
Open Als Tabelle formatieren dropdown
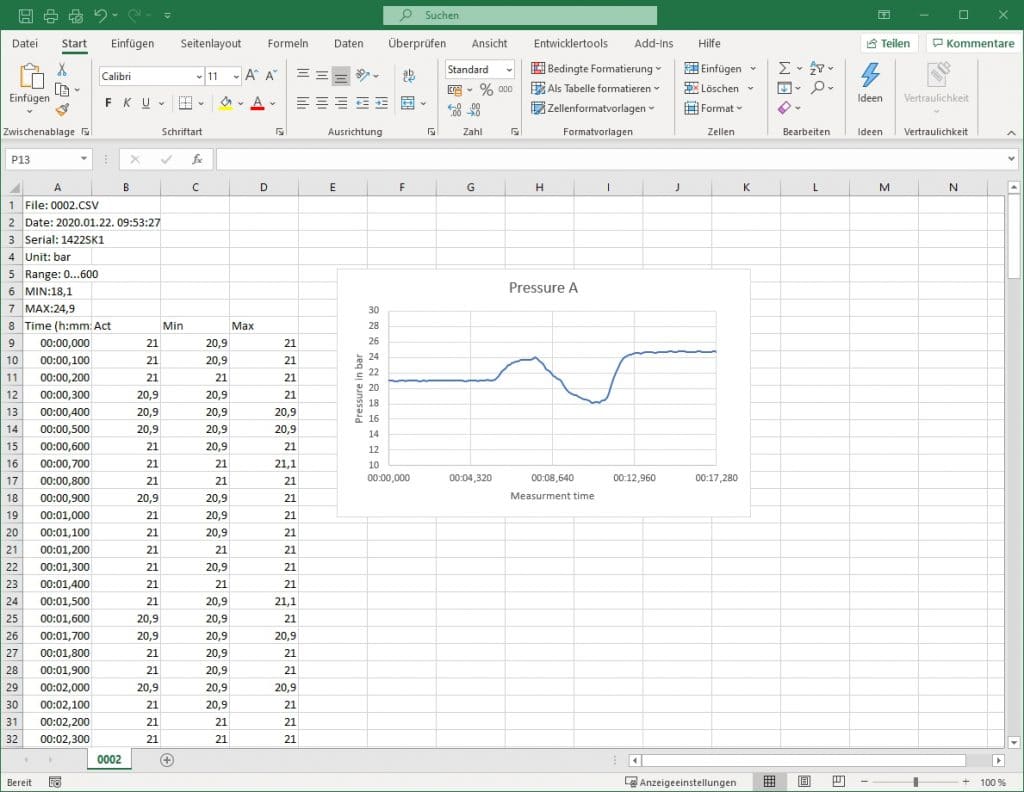(x=595, y=88)
